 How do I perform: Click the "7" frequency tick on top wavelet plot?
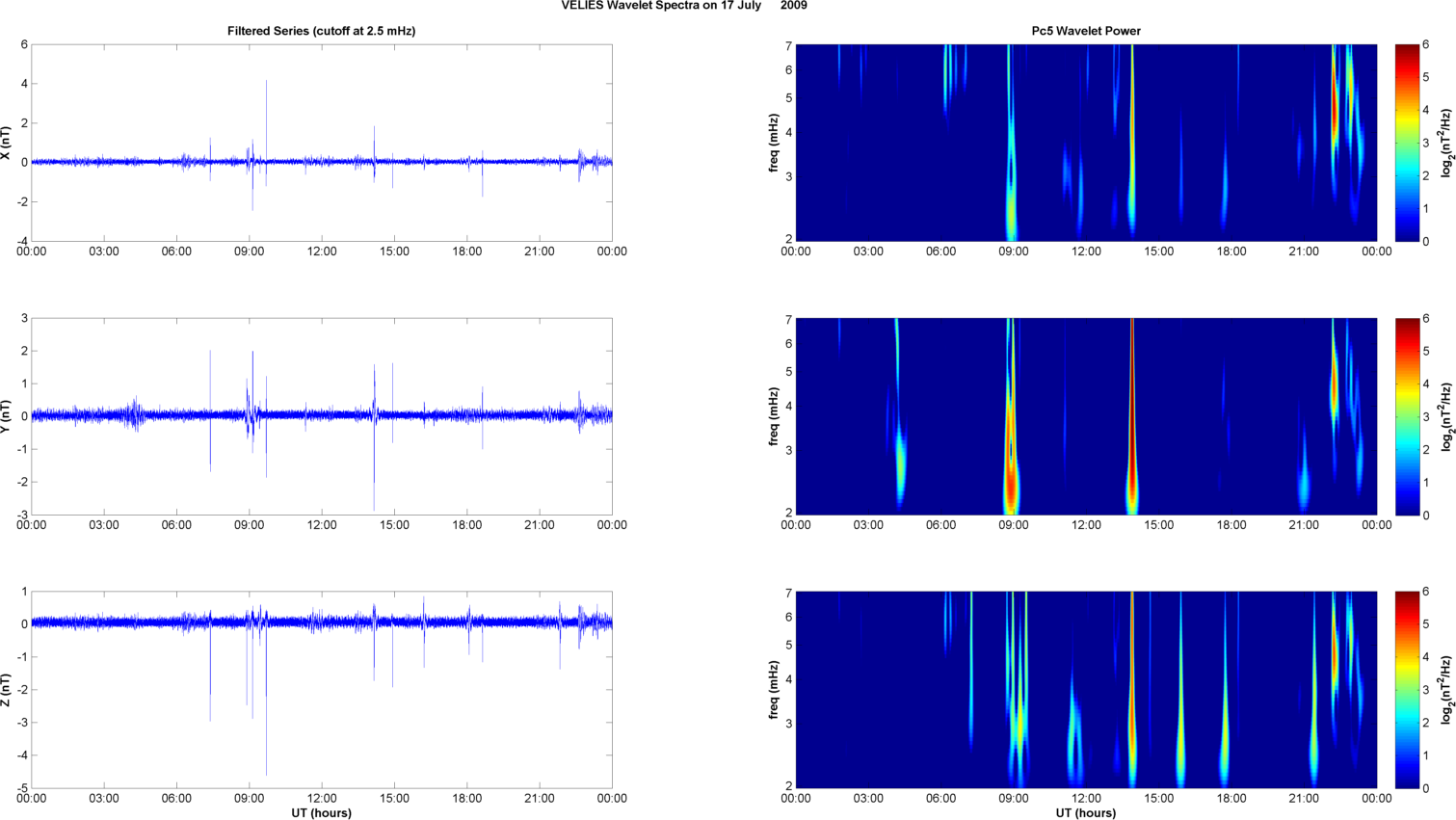pyautogui.click(x=788, y=46)
